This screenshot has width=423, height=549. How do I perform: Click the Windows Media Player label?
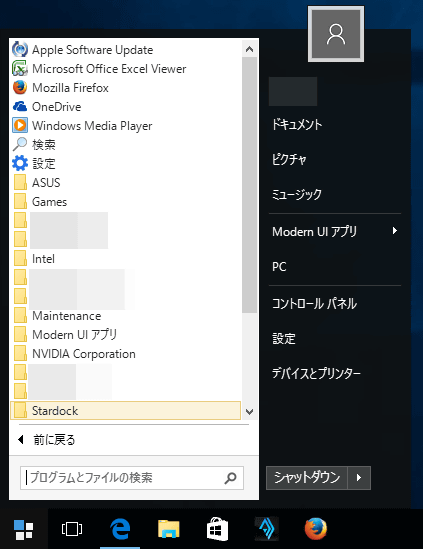pyautogui.click(x=92, y=126)
